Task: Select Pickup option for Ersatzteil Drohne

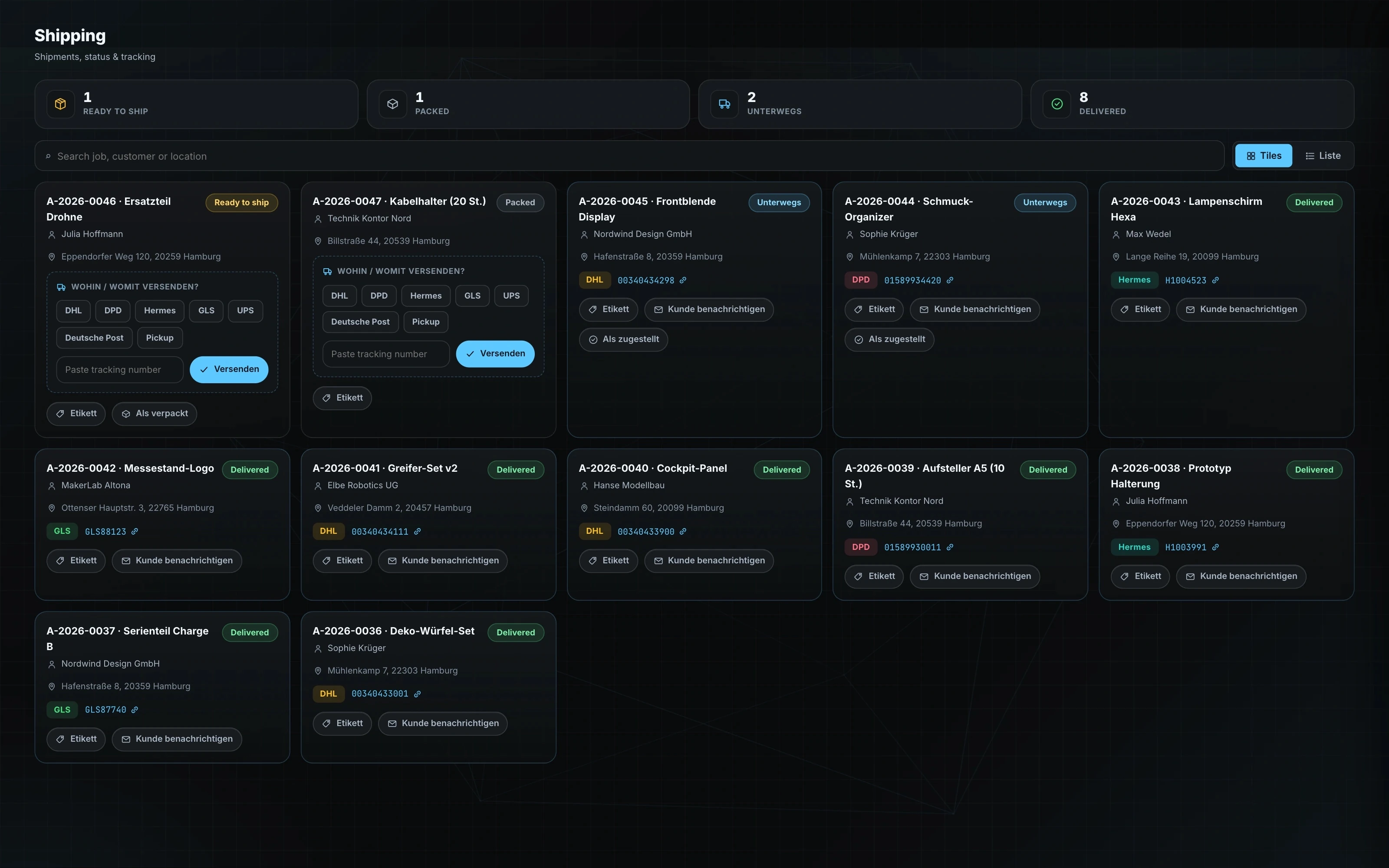Action: (160, 338)
